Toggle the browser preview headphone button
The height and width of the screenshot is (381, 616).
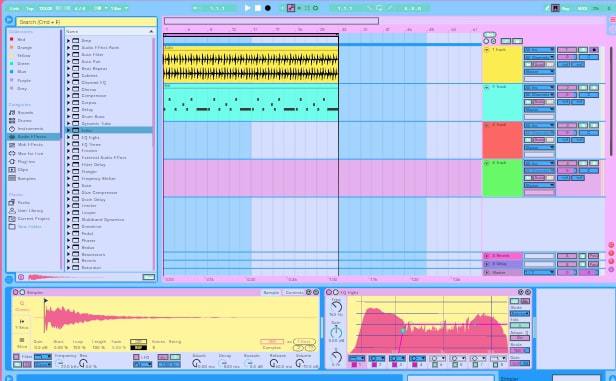point(21,277)
